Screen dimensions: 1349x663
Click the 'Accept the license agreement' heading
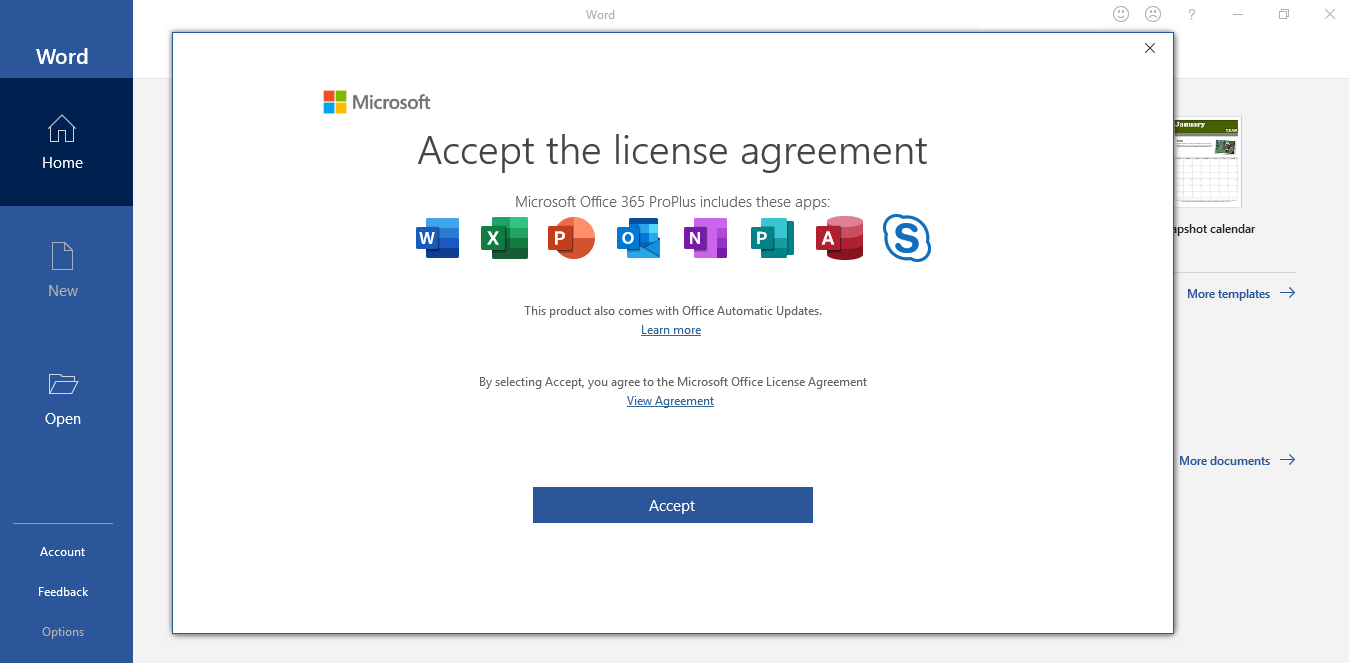[672, 151]
